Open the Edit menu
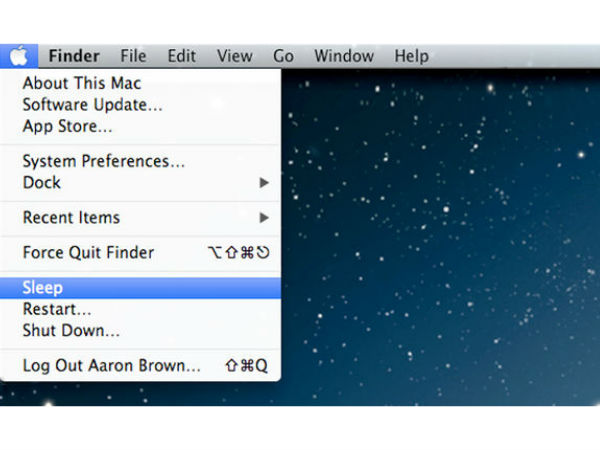 182,56
